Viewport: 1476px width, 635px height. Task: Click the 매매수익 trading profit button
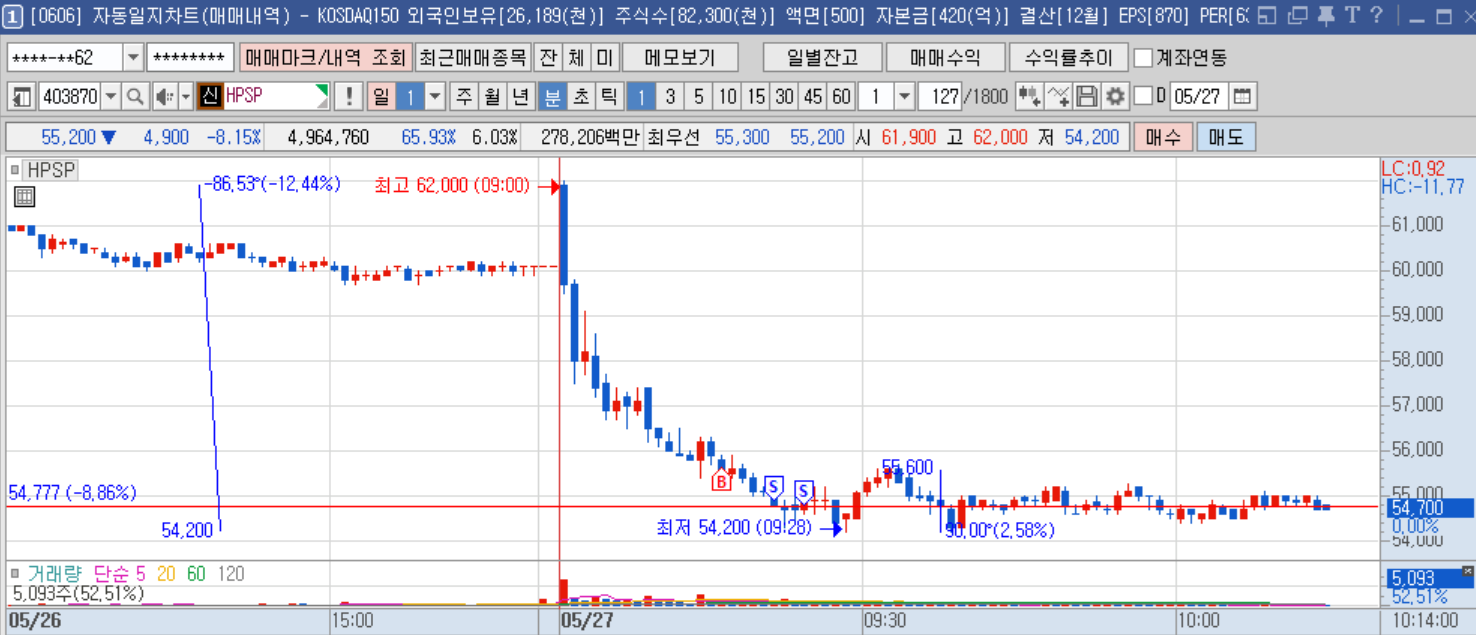point(945,58)
